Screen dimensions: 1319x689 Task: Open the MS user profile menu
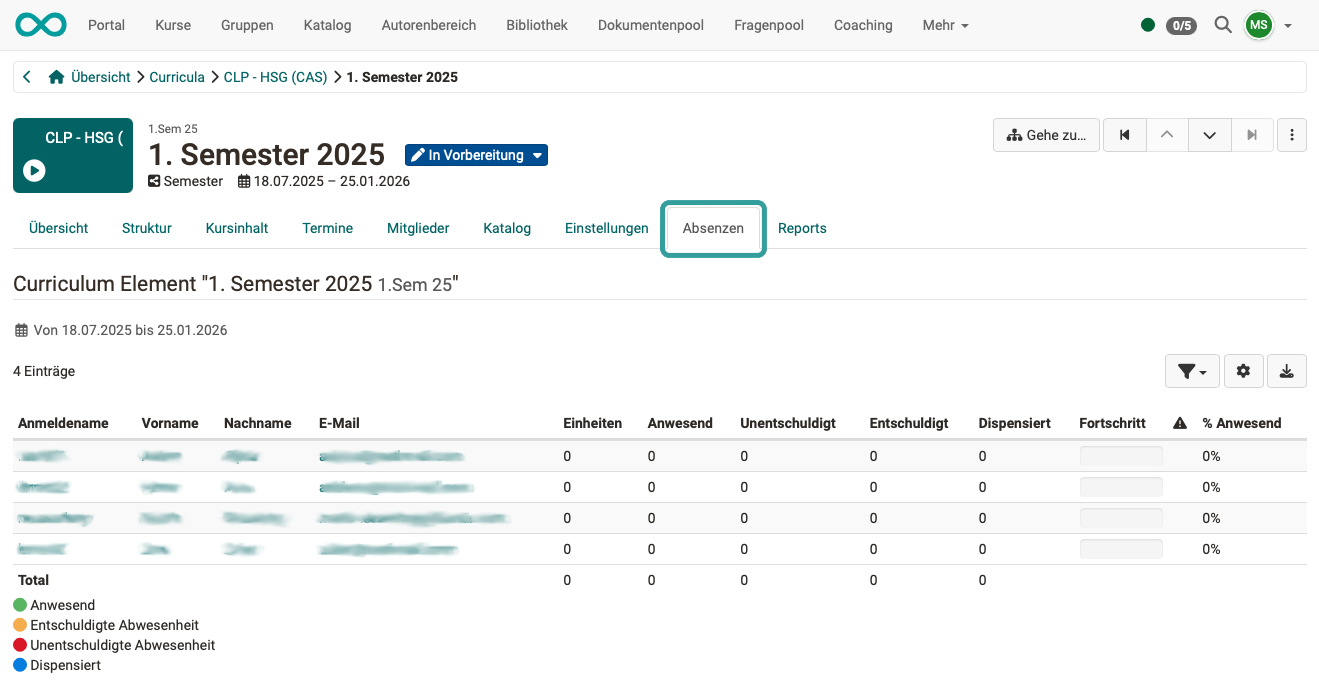1258,25
